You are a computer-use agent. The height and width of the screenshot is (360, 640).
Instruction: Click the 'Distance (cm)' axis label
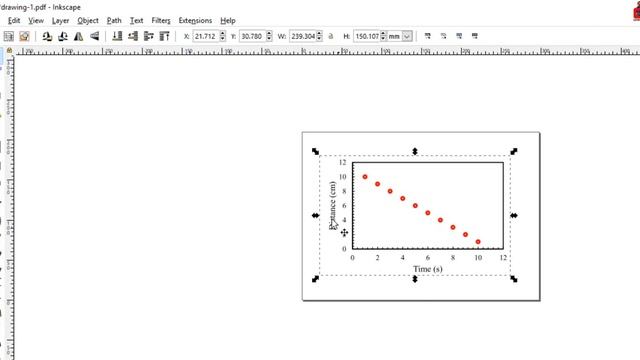333,206
